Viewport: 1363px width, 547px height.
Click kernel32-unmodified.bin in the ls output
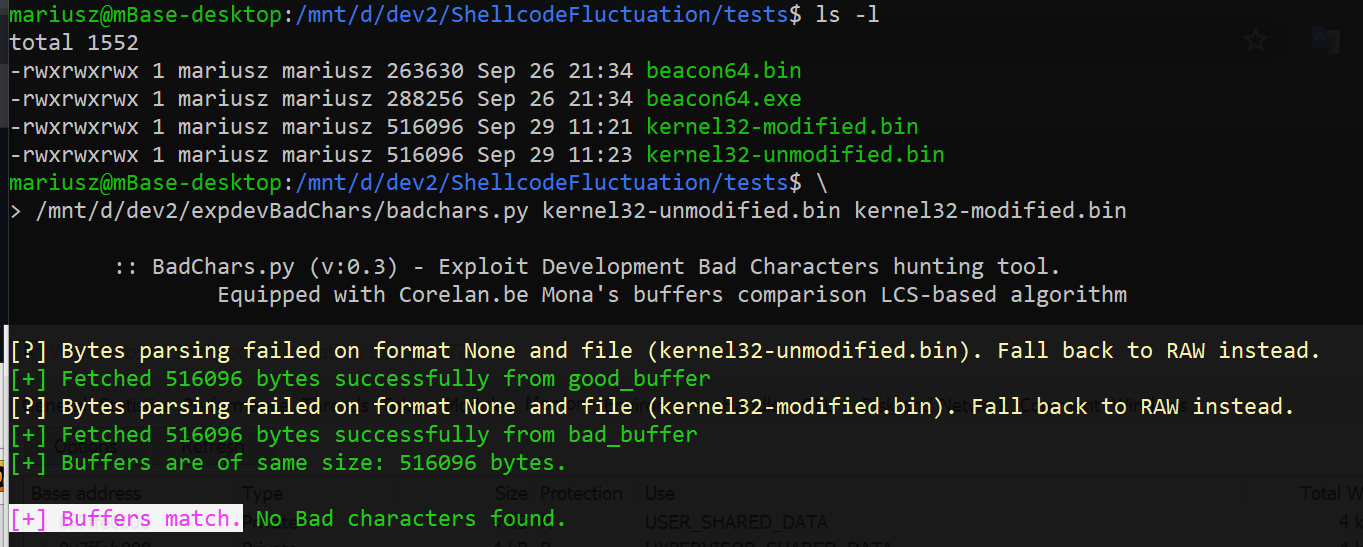(x=795, y=155)
